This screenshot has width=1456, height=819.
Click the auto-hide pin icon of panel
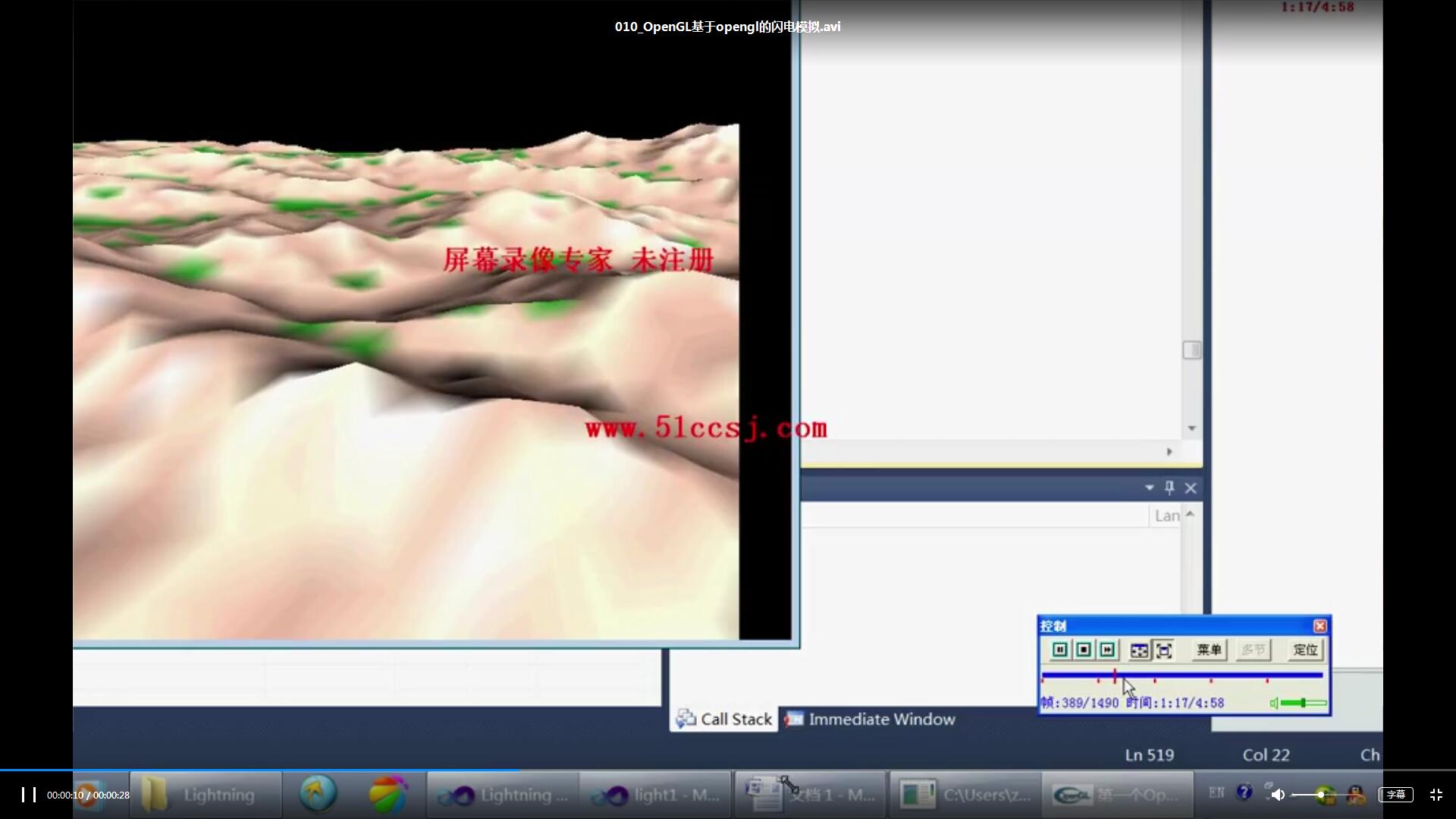coord(1169,488)
